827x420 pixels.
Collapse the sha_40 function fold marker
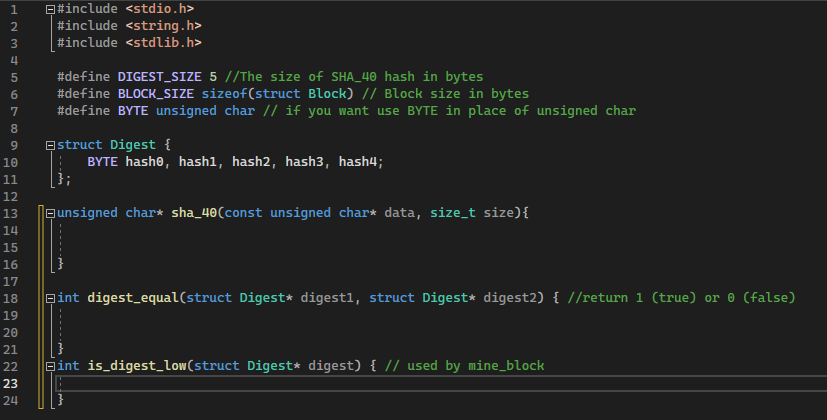coord(51,213)
